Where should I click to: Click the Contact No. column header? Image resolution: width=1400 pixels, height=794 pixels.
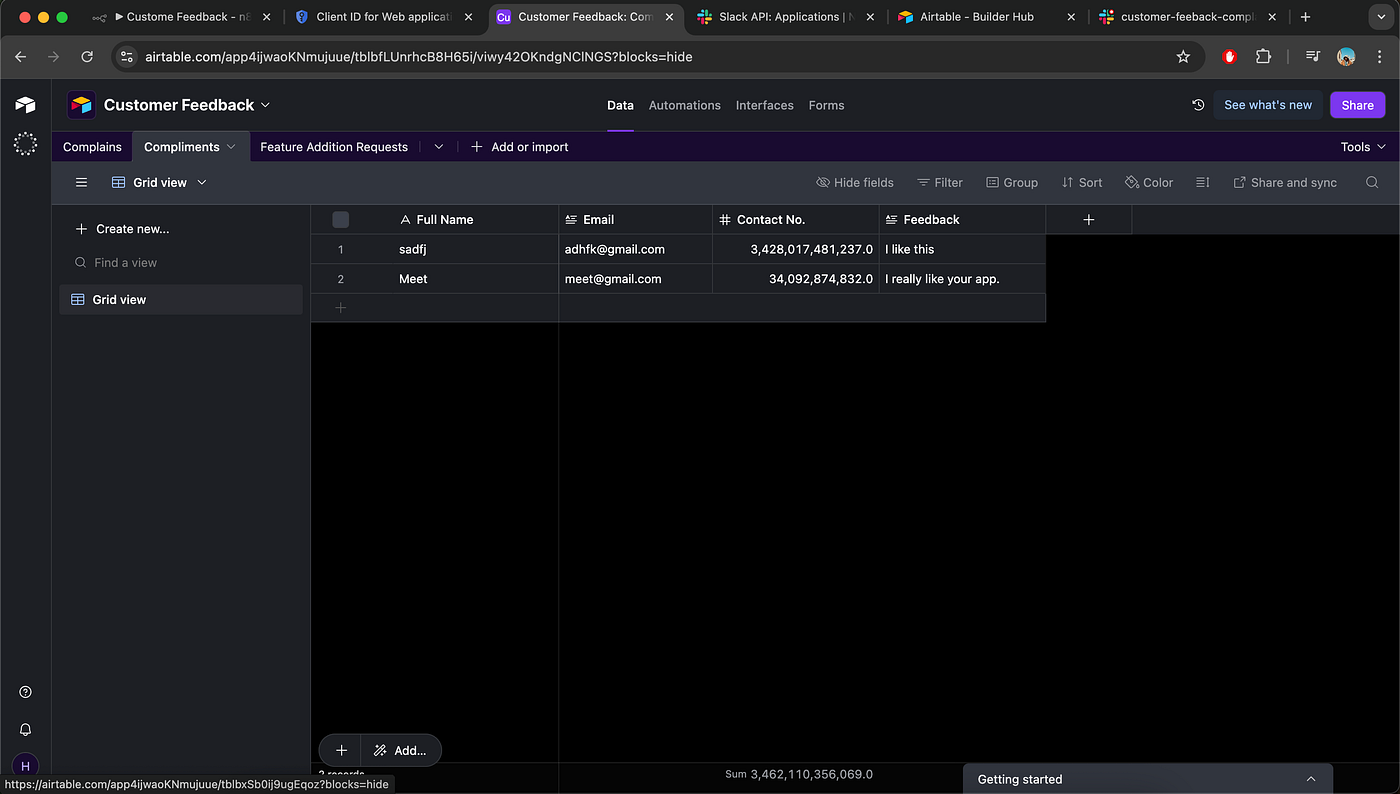(796, 220)
